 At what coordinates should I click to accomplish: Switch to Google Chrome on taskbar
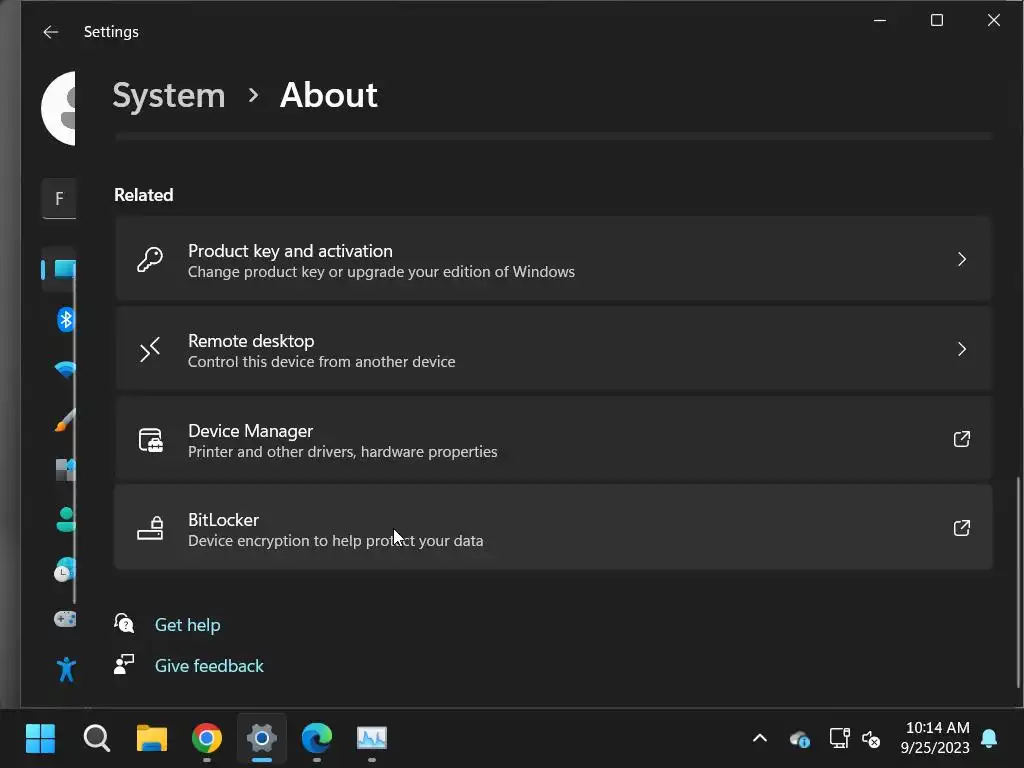tap(206, 739)
